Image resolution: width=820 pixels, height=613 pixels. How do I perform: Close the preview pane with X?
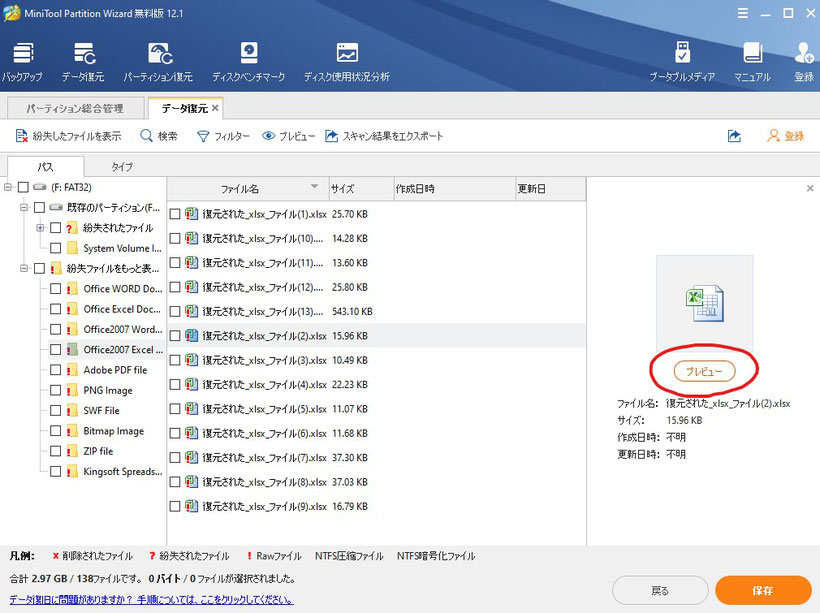810,188
